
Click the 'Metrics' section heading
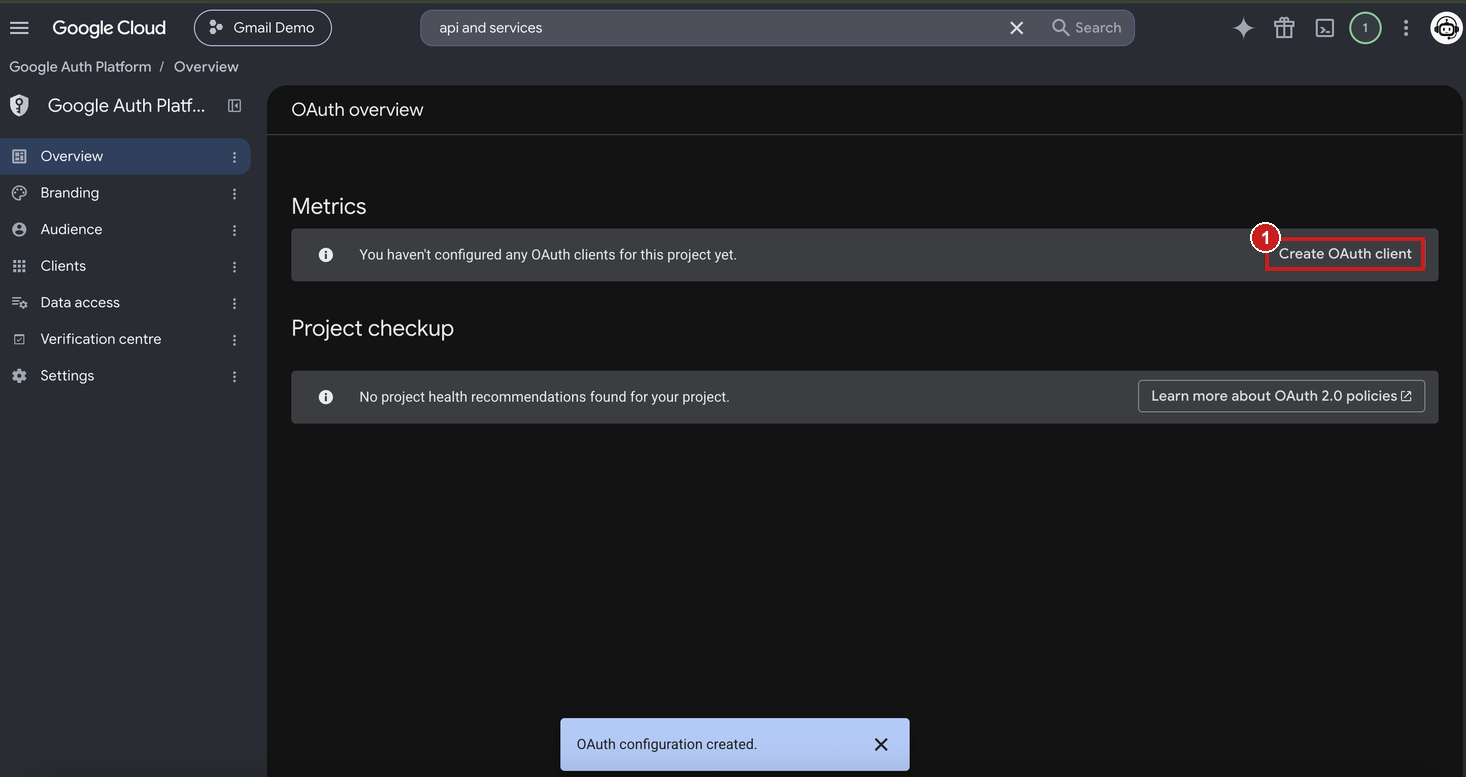[329, 206]
